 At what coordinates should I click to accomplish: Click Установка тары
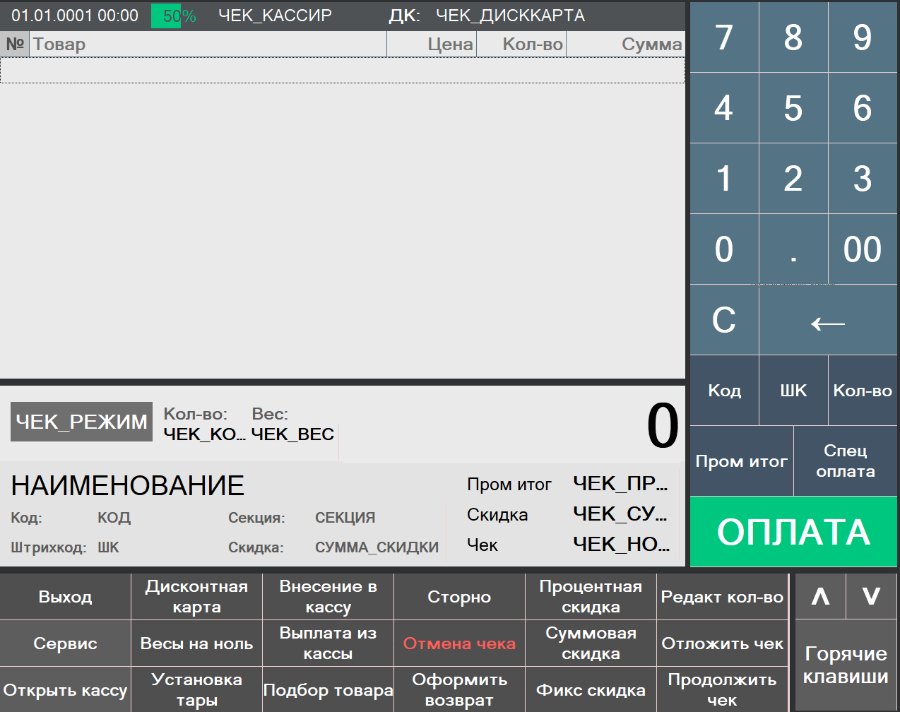tap(196, 690)
